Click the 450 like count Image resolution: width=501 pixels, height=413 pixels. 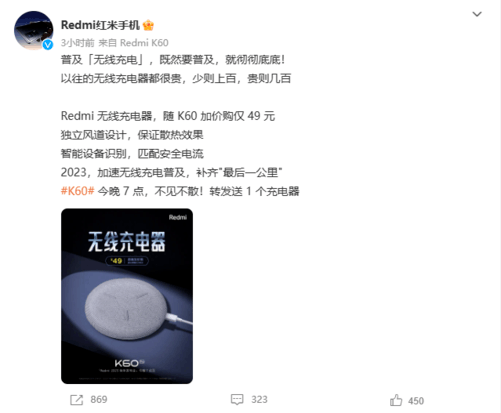coord(416,401)
